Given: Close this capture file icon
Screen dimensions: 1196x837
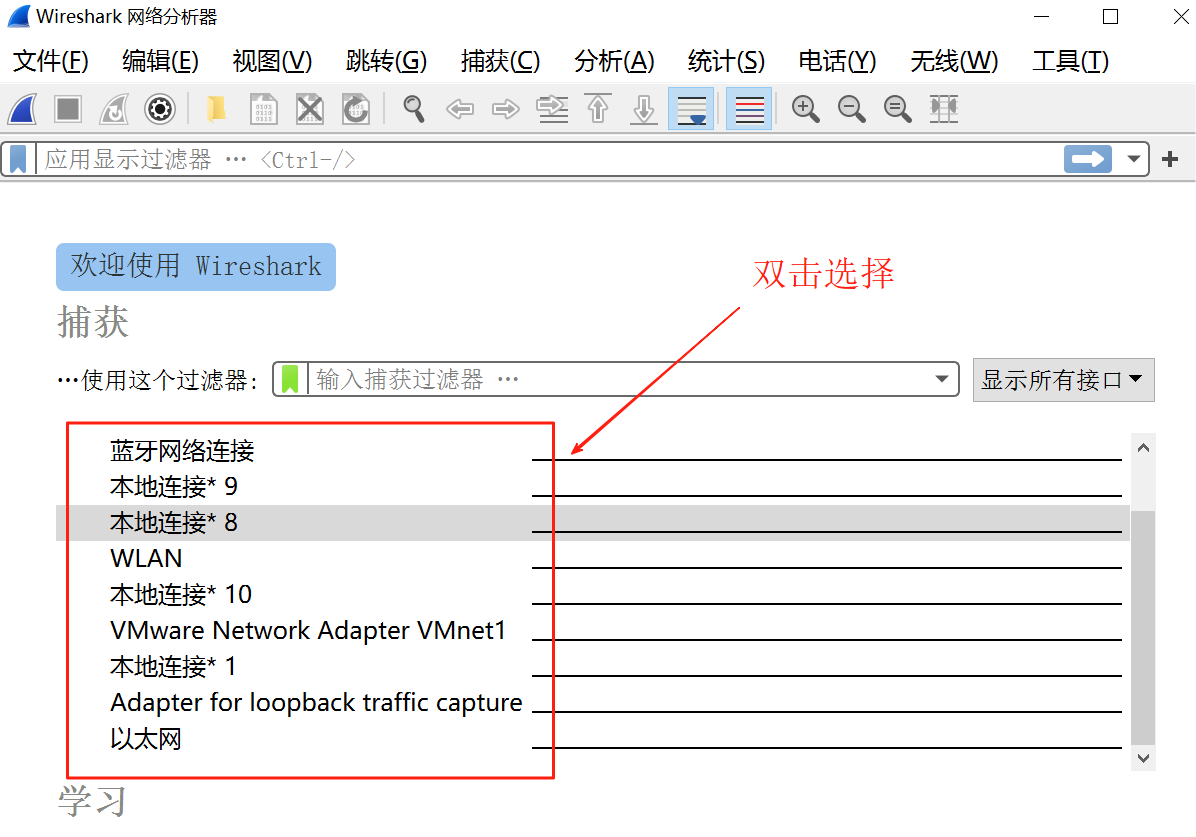Looking at the screenshot, I should [x=310, y=109].
